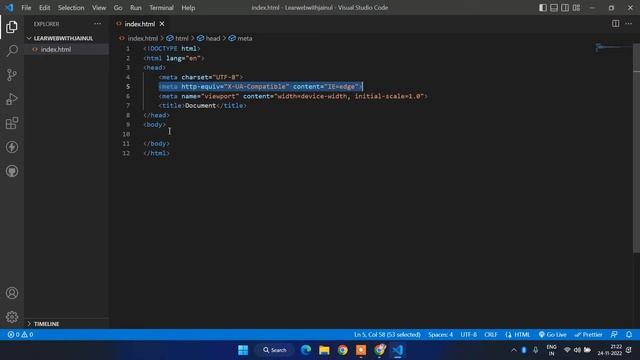Split the editor to the right
Image resolution: width=640 pixels, height=360 pixels.
[x=615, y=24]
